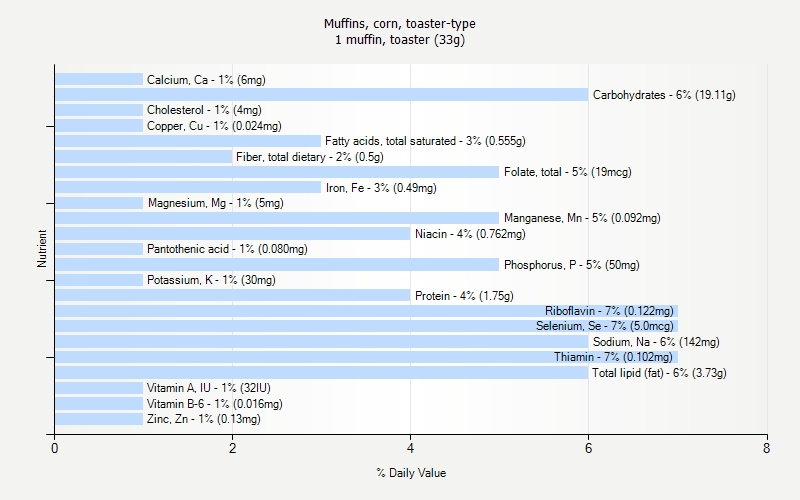This screenshot has width=800, height=500.
Task: Click the x-axis tick label '0'
Action: tap(55, 448)
